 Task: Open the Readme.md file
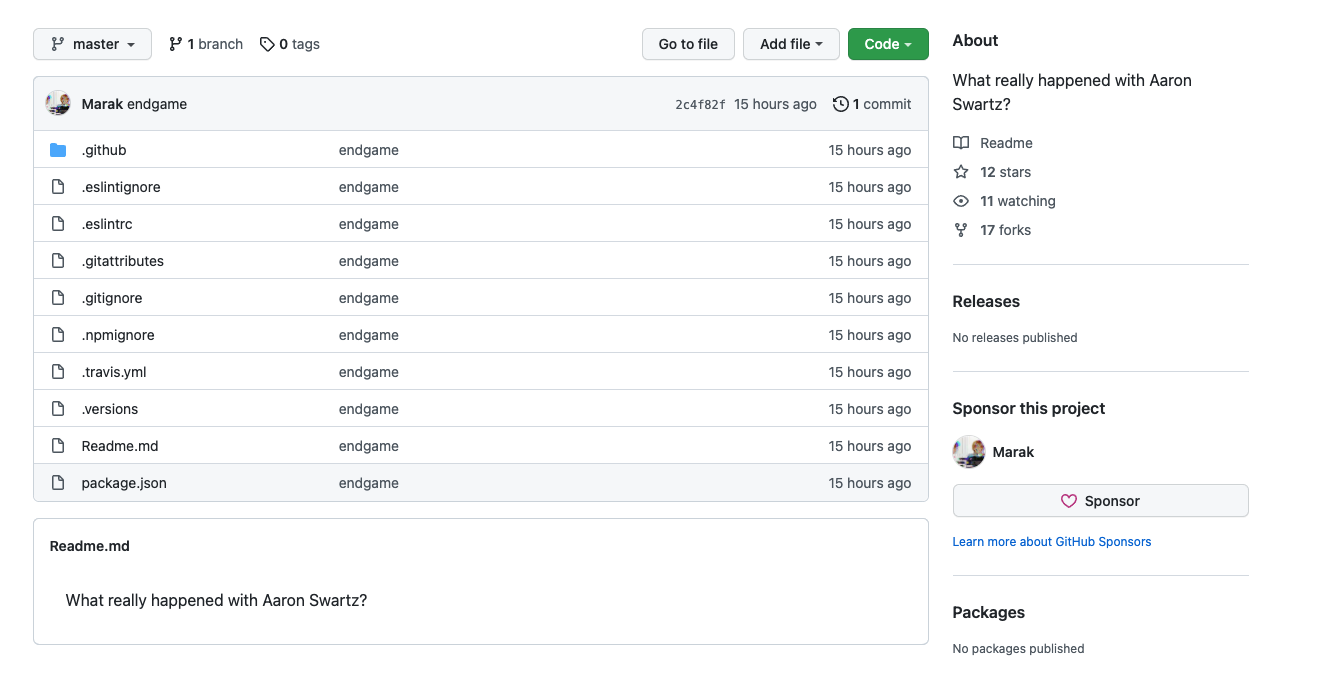coord(120,446)
